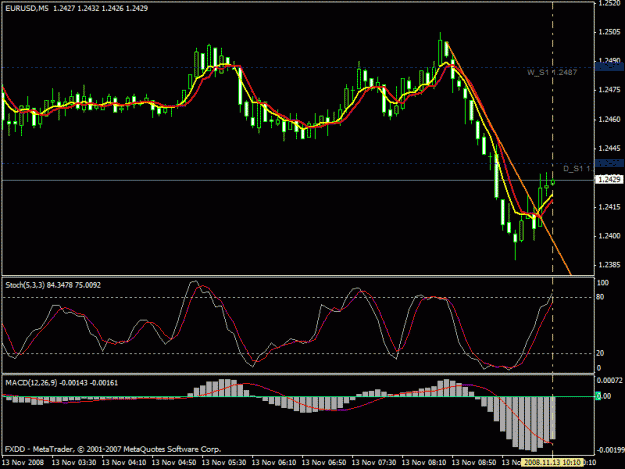Click the 13 Nov 06:10 time label
Image resolution: width=625 pixels, height=469 pixels.
click(x=274, y=463)
